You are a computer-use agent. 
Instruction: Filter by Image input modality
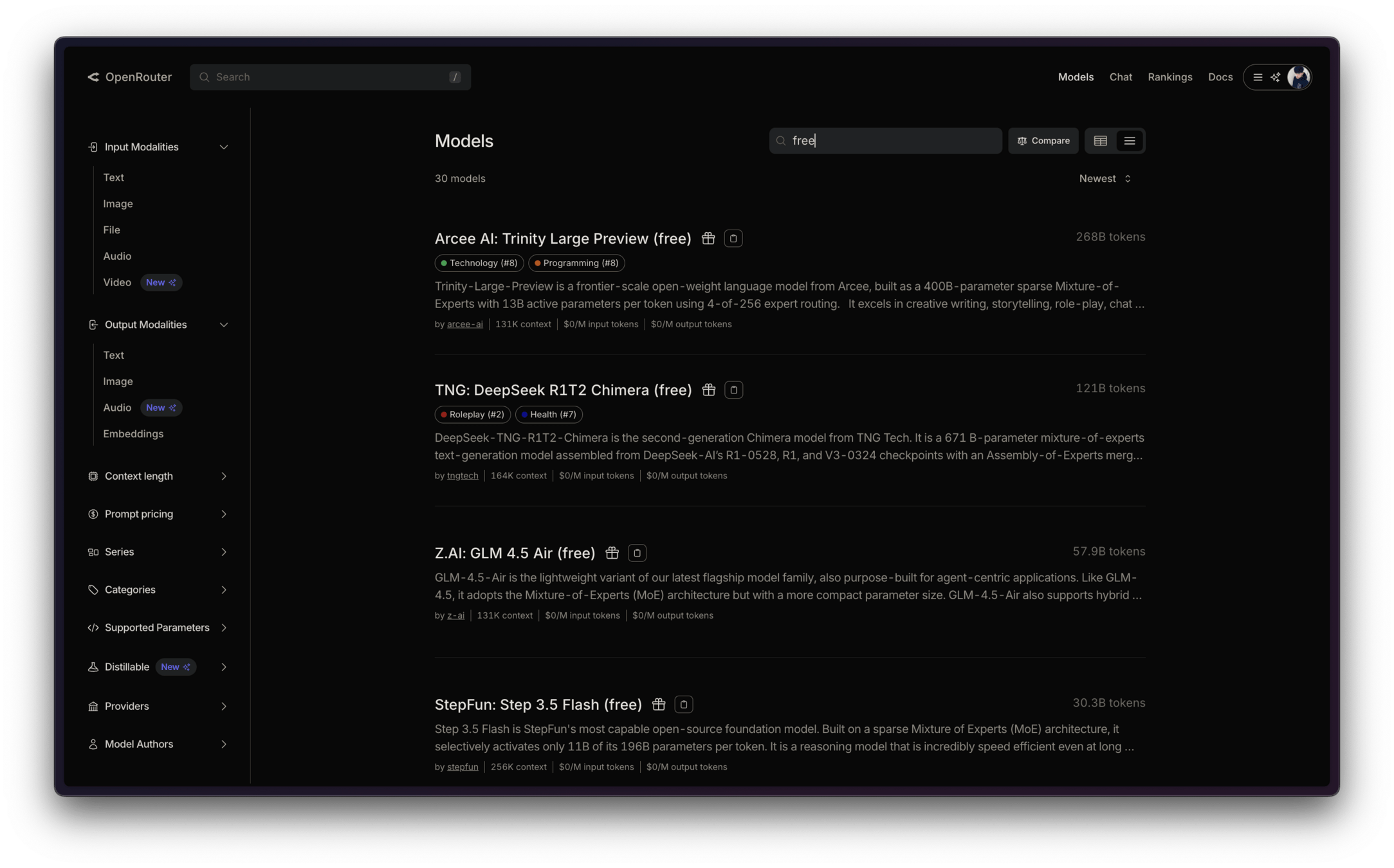click(x=118, y=204)
